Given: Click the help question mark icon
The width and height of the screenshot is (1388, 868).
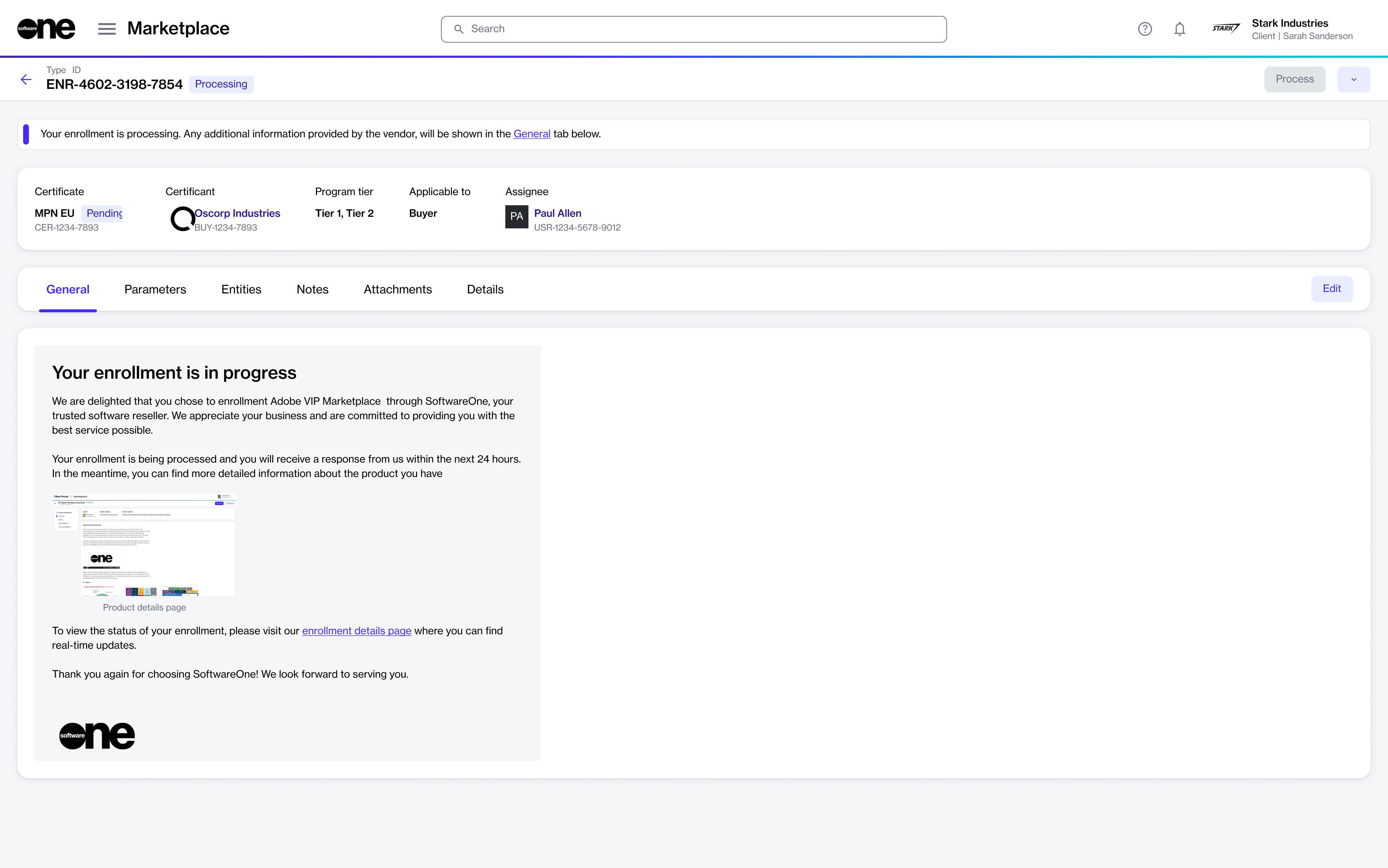Looking at the screenshot, I should click(x=1144, y=29).
